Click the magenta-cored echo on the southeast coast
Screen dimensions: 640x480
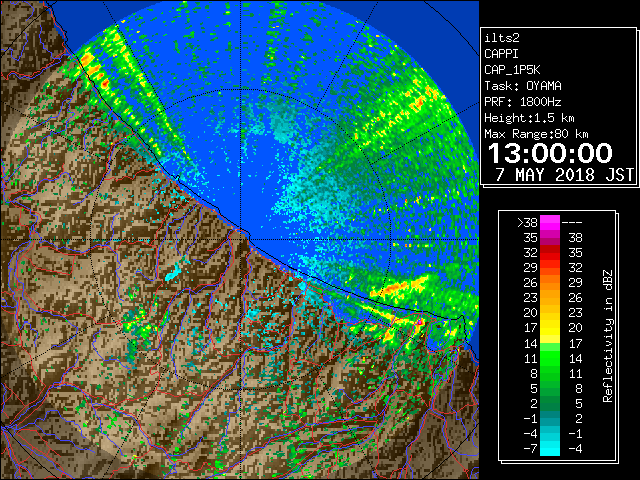pos(419,322)
